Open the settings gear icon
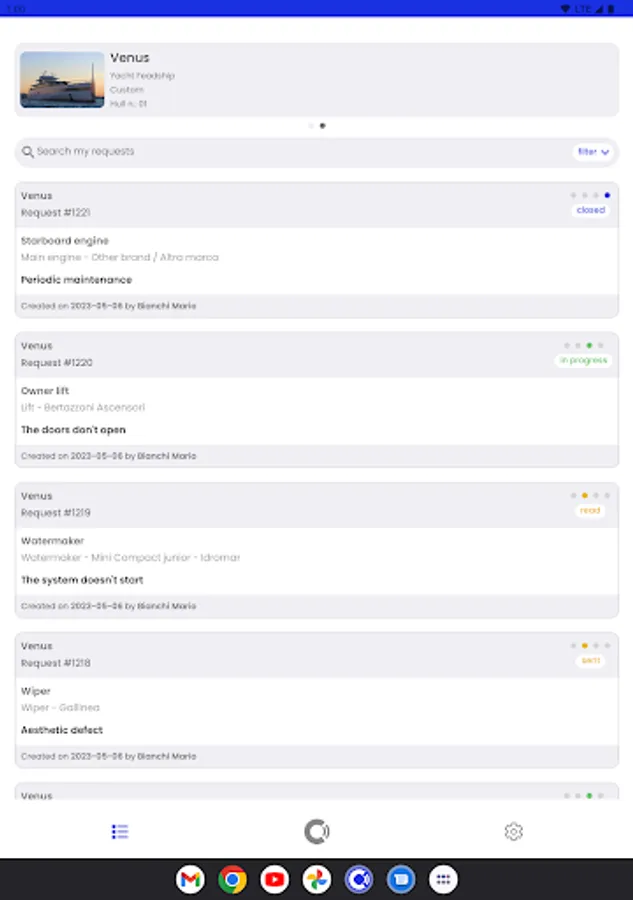Viewport: 633px width, 900px height. (513, 831)
